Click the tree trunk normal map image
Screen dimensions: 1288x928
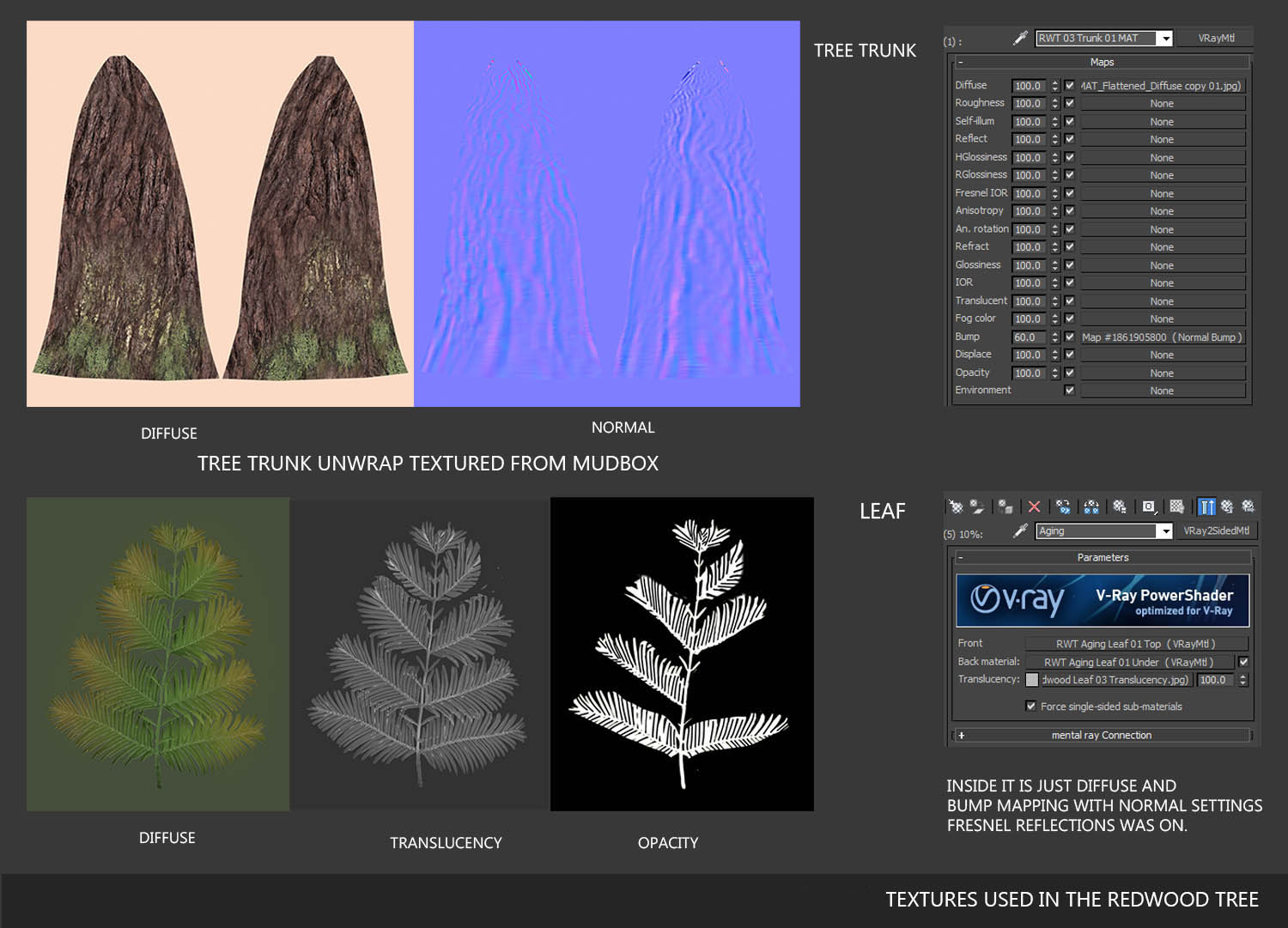(607, 214)
